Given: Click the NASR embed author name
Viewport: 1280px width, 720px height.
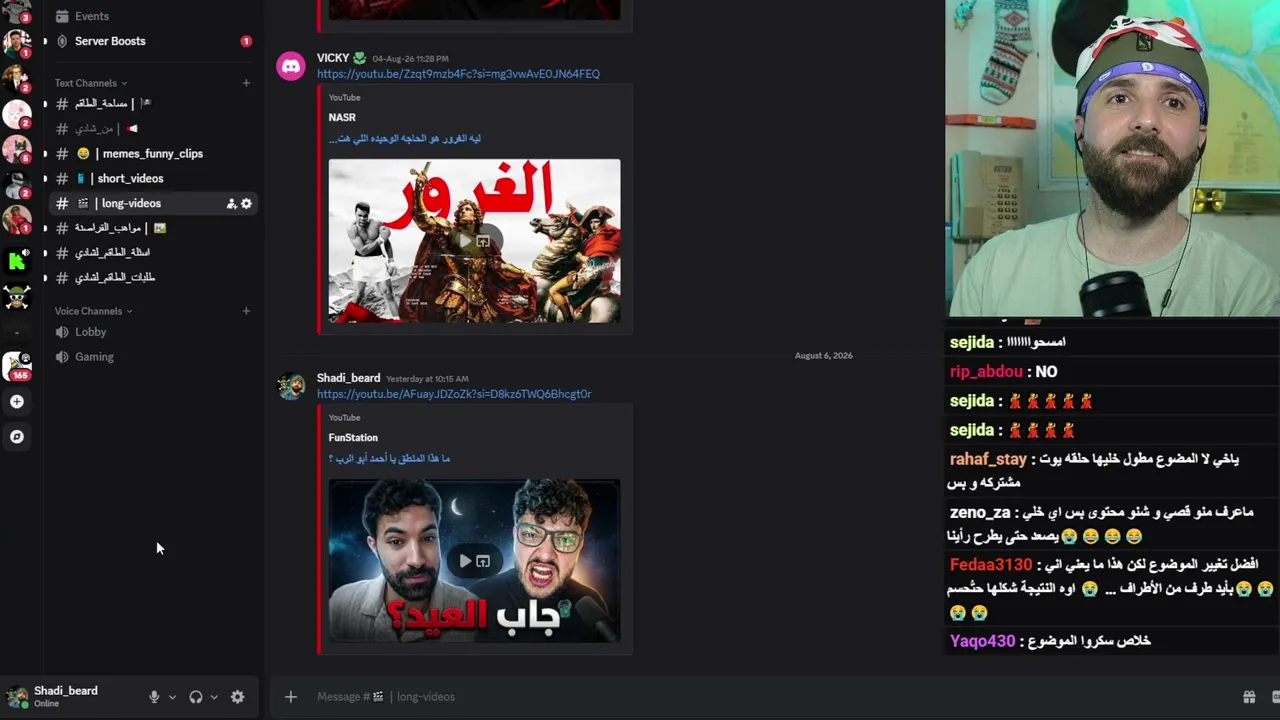Looking at the screenshot, I should [342, 117].
